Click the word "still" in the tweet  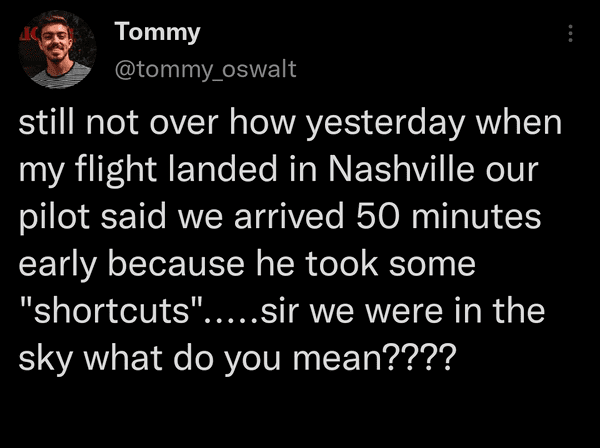(49, 125)
